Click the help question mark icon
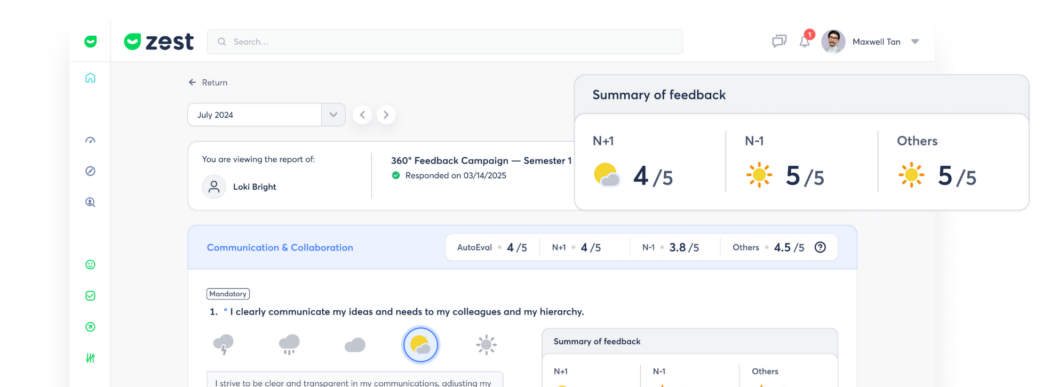The width and height of the screenshot is (1050, 387). [820, 247]
